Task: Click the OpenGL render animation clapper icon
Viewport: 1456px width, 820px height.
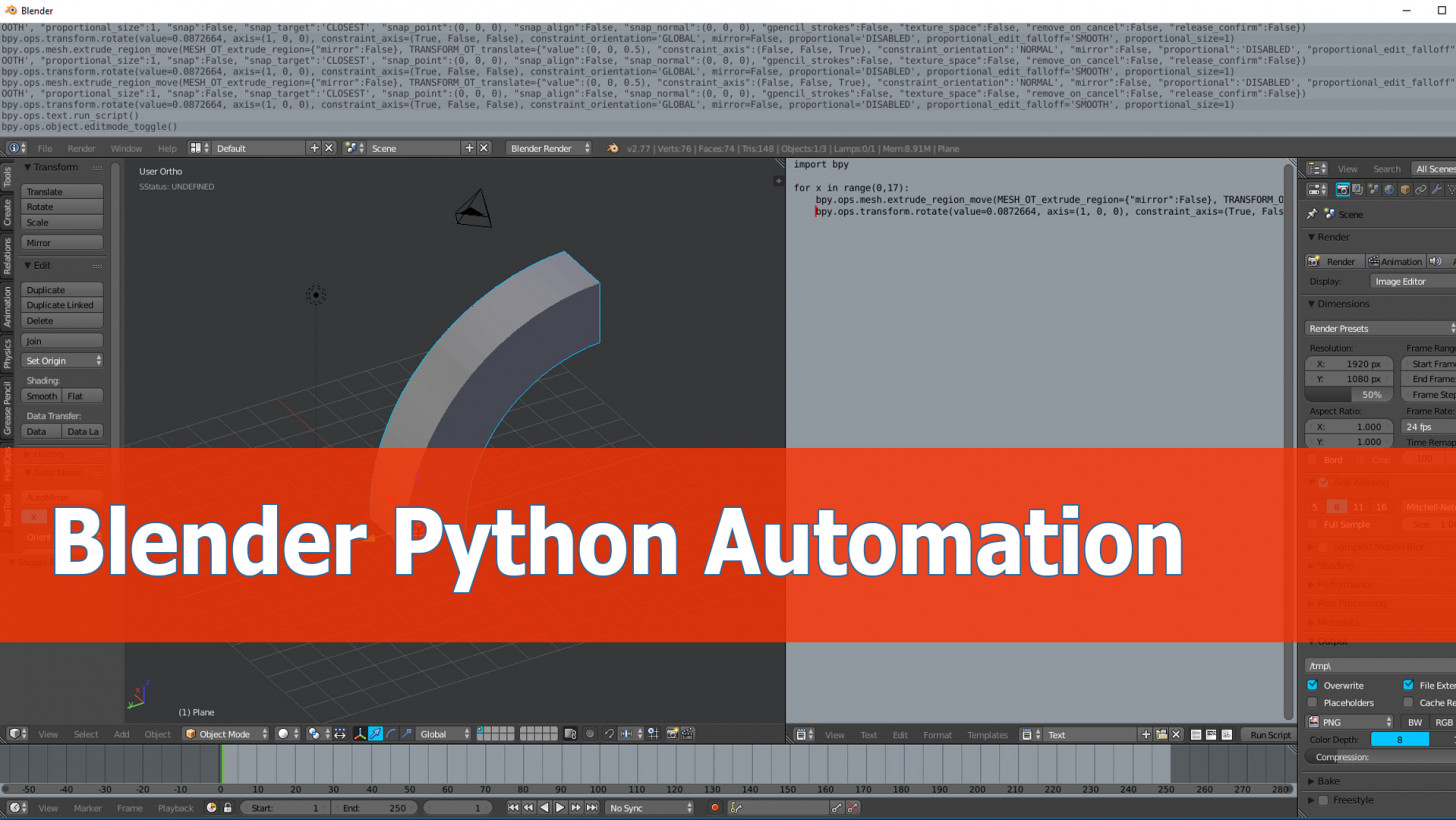Action: [687, 734]
